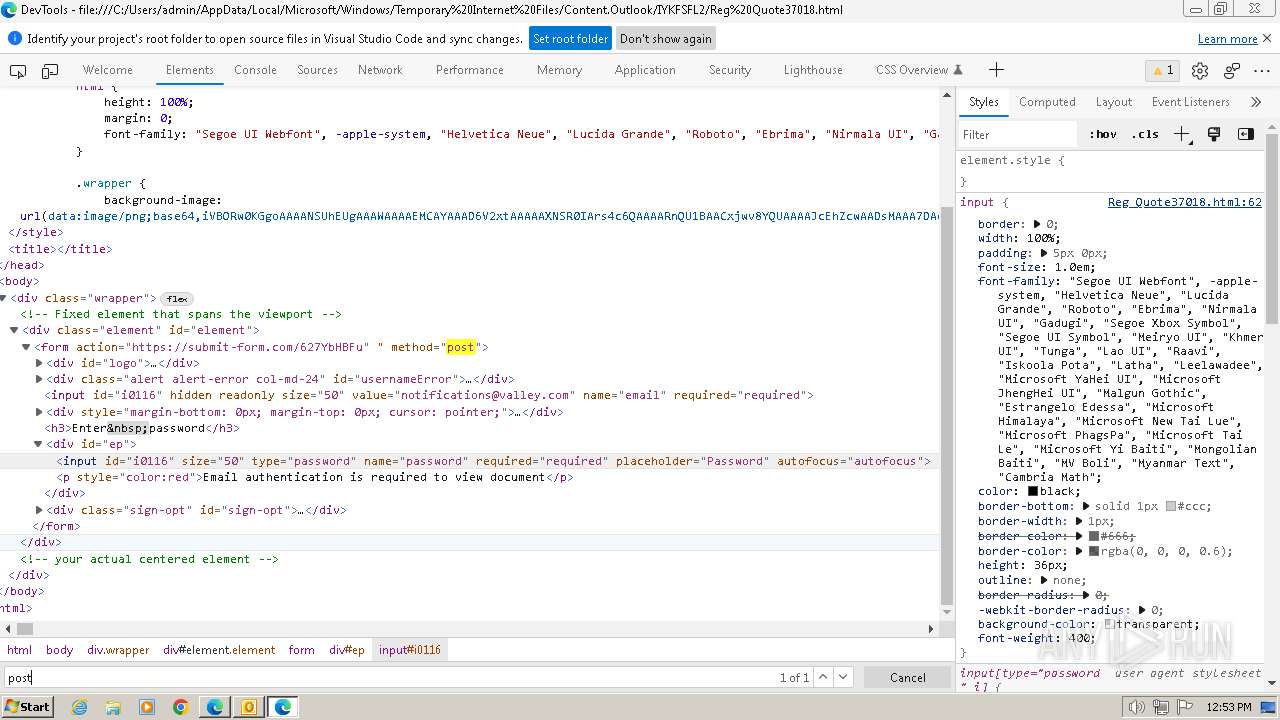Viewport: 1280px width, 720px height.
Task: Toggle device emulation mode icon
Action: (50, 70)
